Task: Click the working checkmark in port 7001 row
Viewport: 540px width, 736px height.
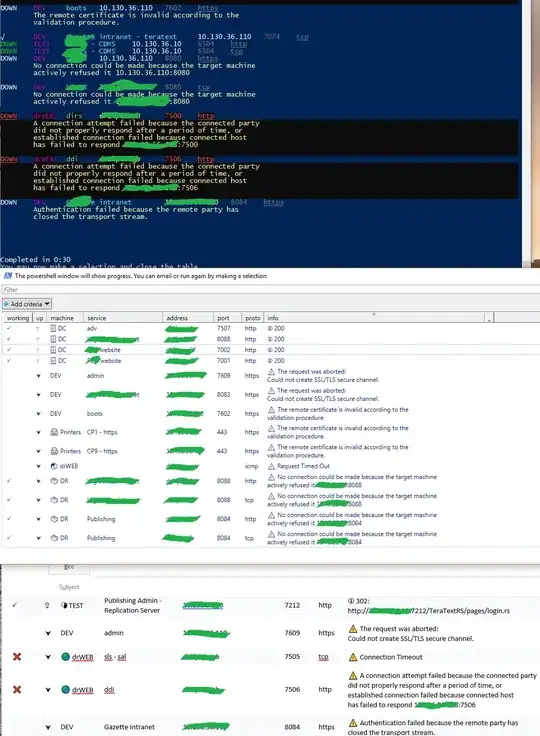Action: point(9,360)
